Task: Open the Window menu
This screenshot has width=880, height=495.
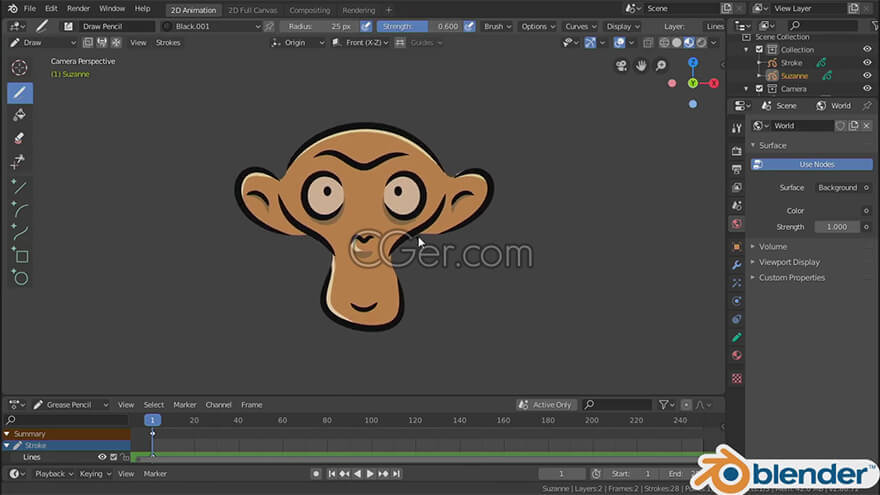Action: coord(112,9)
